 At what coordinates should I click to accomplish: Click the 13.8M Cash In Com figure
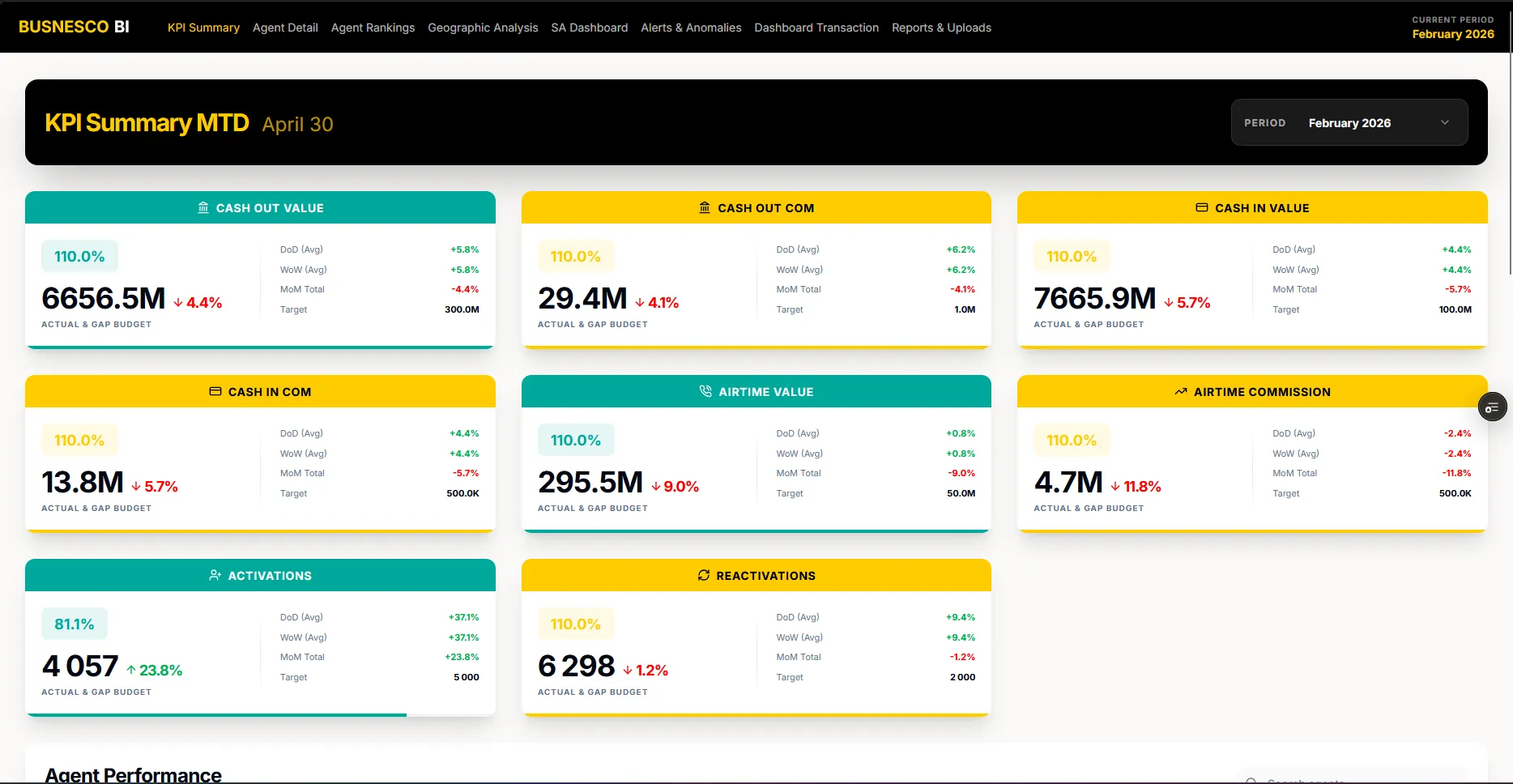click(83, 483)
